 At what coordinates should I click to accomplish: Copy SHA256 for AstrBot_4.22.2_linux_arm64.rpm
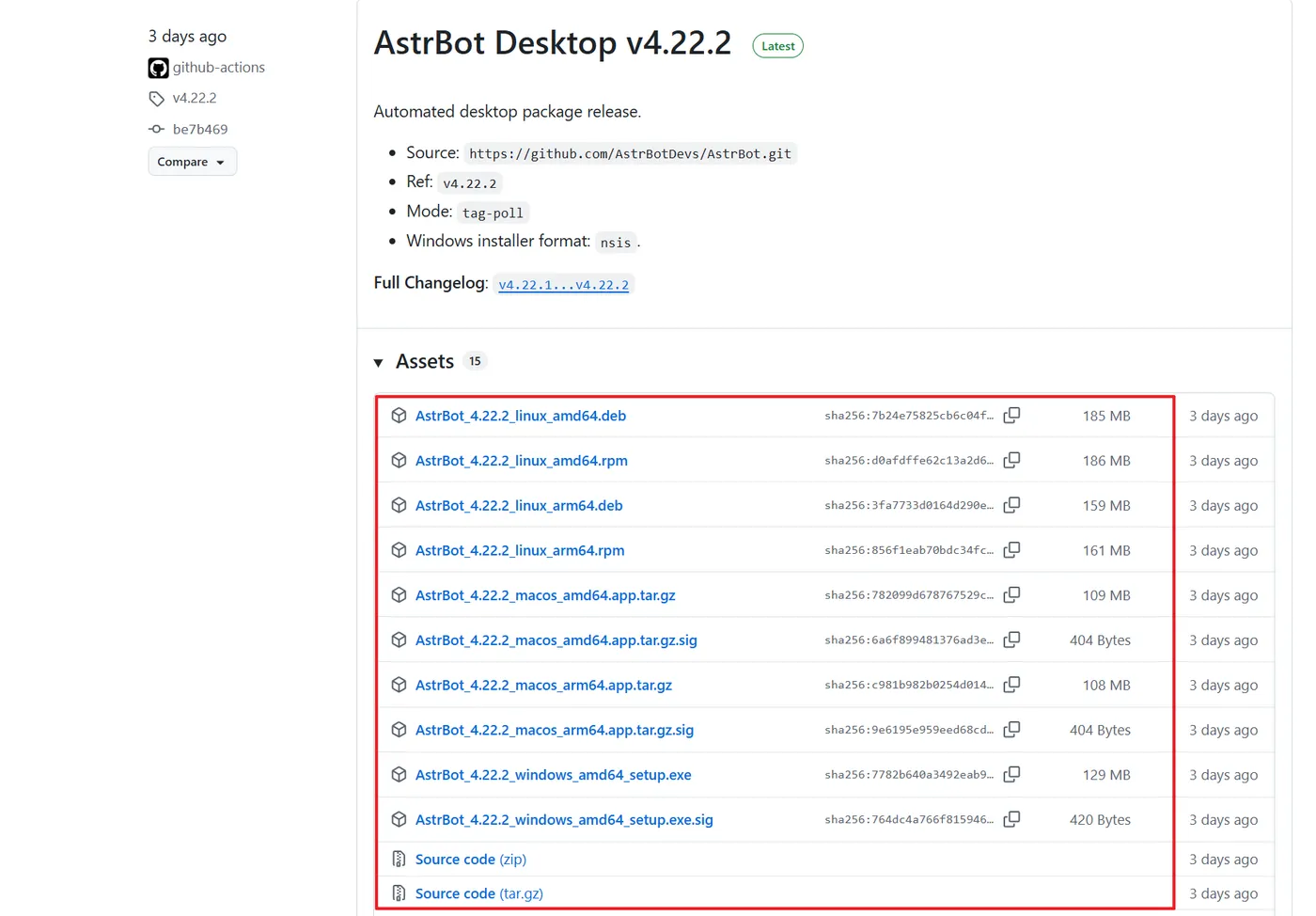point(1011,550)
